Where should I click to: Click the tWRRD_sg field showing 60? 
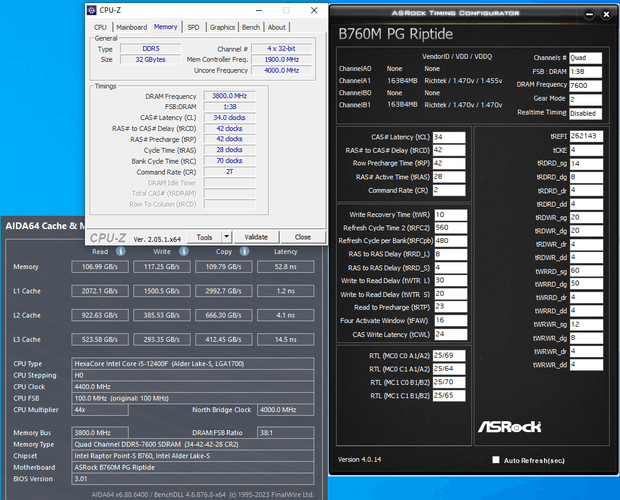(586, 271)
